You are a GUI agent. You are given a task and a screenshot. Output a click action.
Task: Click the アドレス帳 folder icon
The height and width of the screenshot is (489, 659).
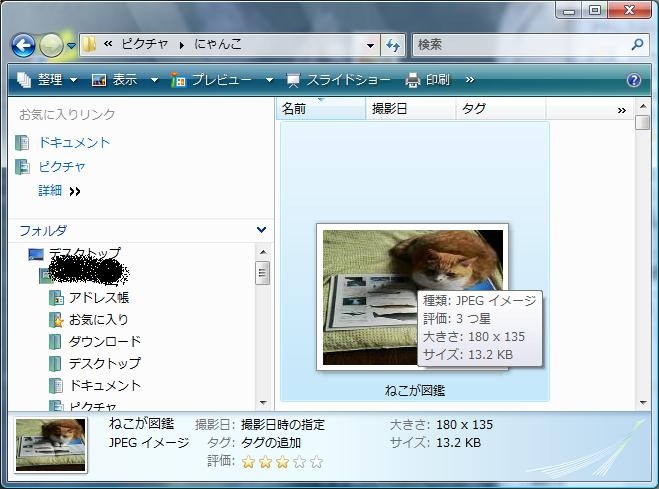click(x=56, y=298)
